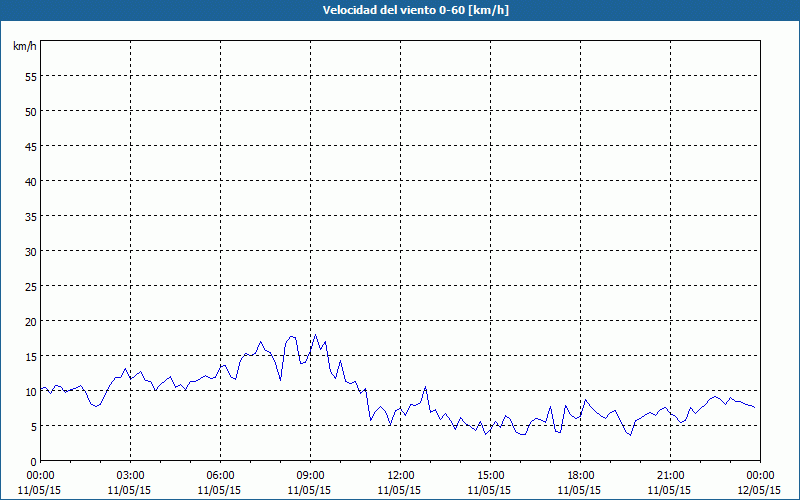Viewport: 800px width, 500px height.
Task: Select the "09:00" time label
Action: (310, 476)
